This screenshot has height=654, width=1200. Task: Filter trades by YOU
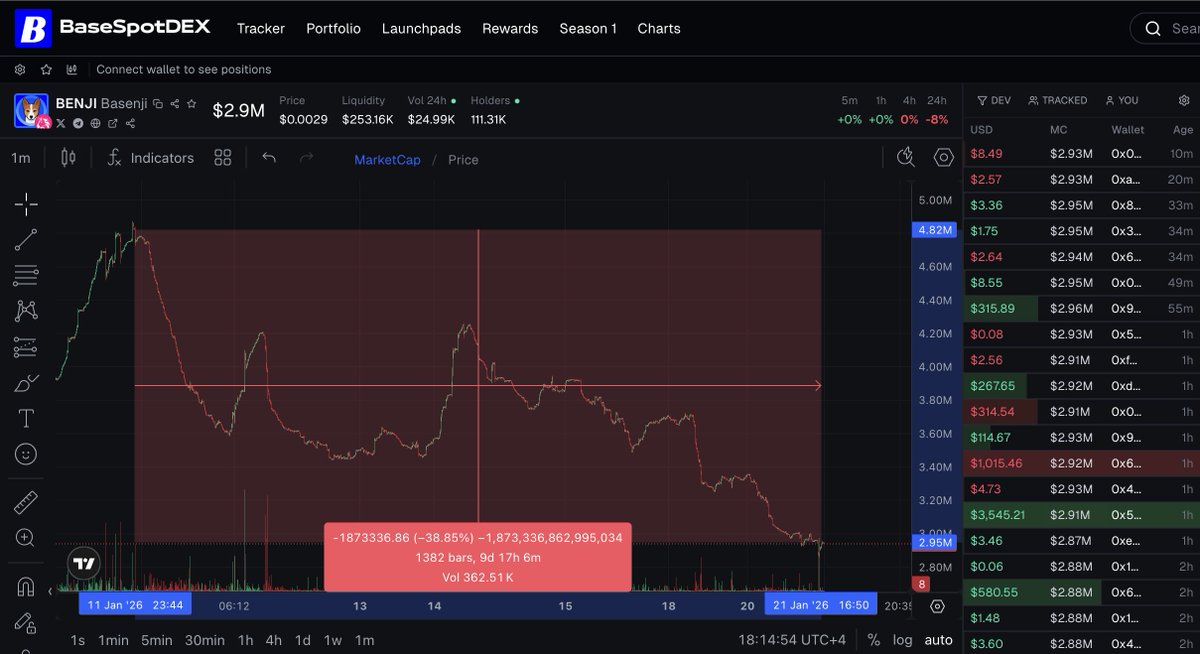click(x=1122, y=100)
